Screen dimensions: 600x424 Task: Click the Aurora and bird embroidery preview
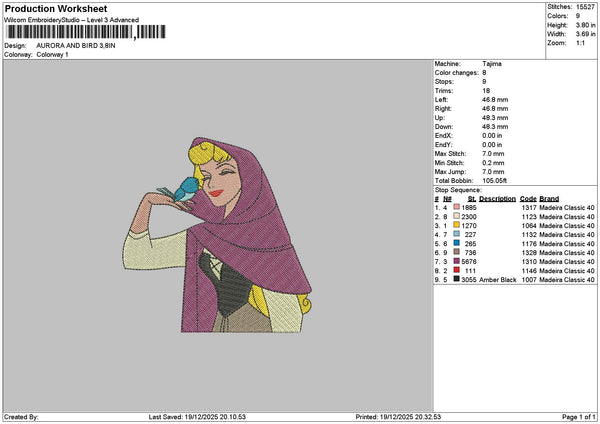tap(217, 235)
